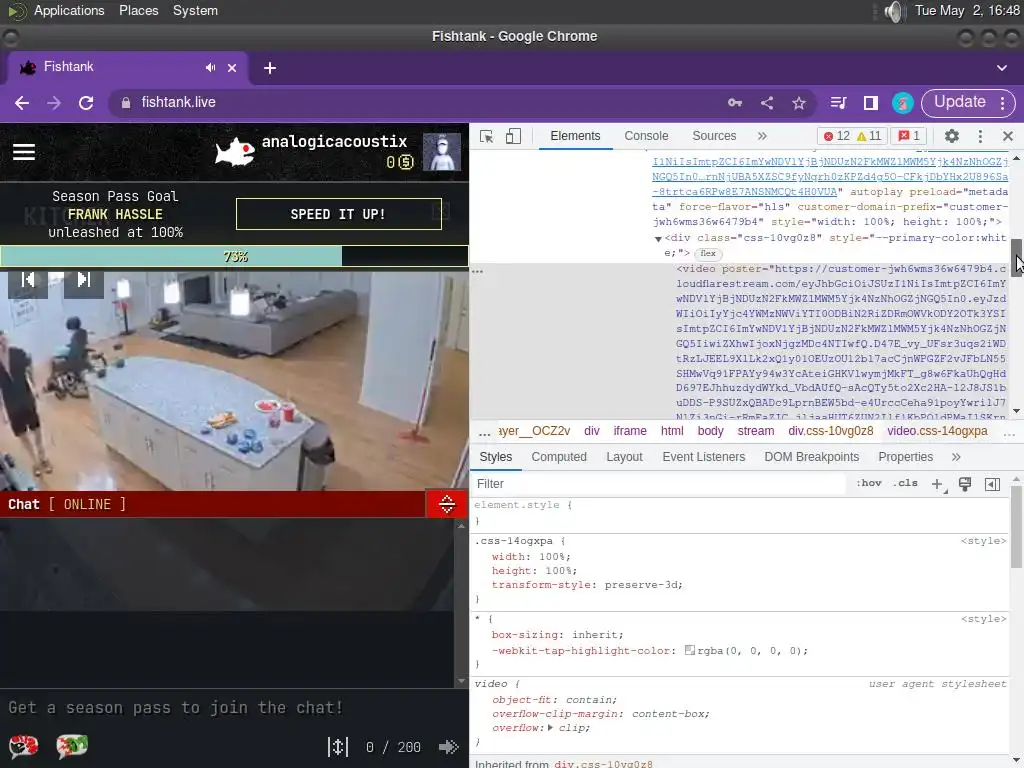
Task: Open the hamburger menu on Fishtank
Action: click(24, 152)
